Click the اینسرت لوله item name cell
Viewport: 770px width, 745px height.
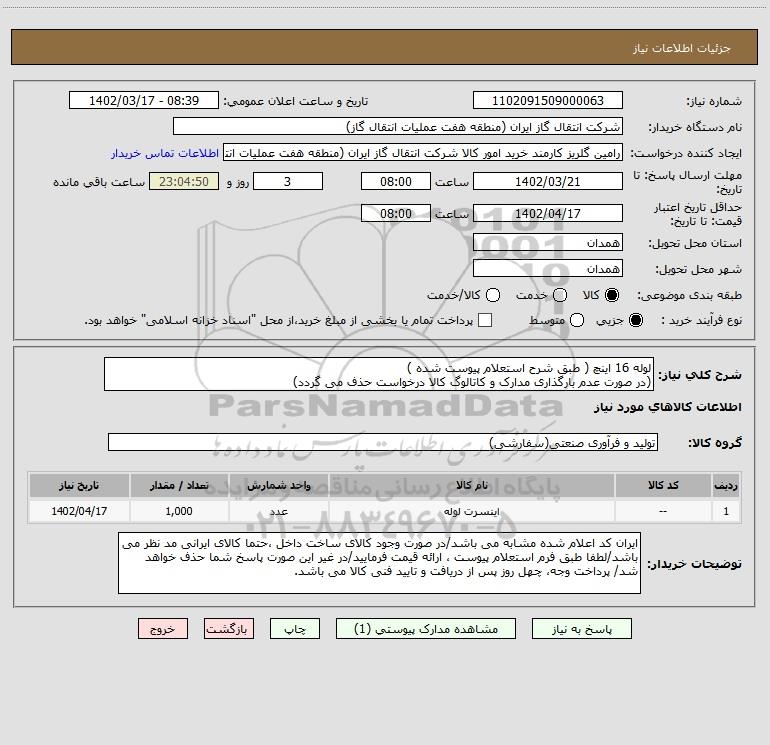[471, 511]
